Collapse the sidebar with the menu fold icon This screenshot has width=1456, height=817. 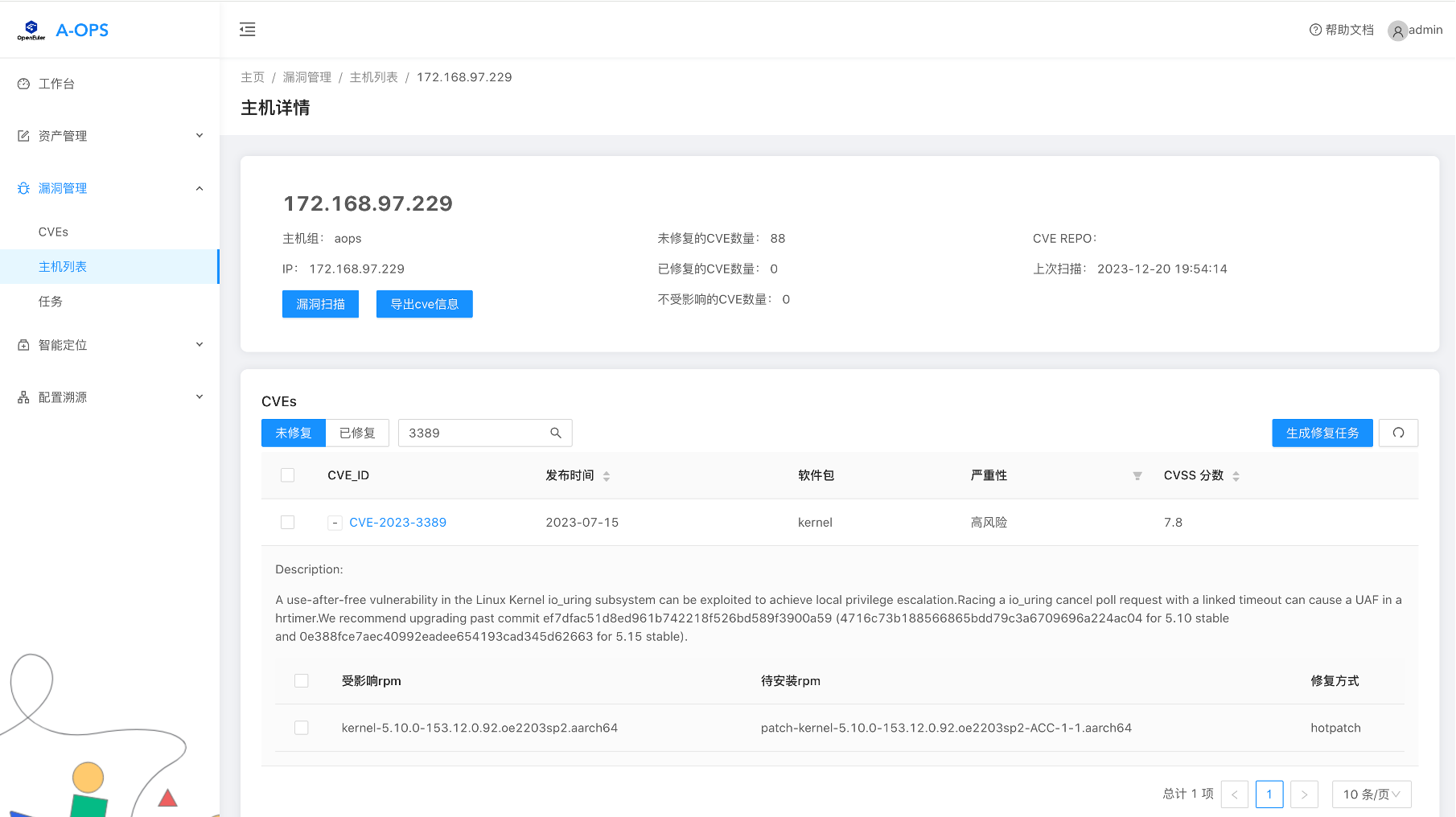tap(247, 30)
